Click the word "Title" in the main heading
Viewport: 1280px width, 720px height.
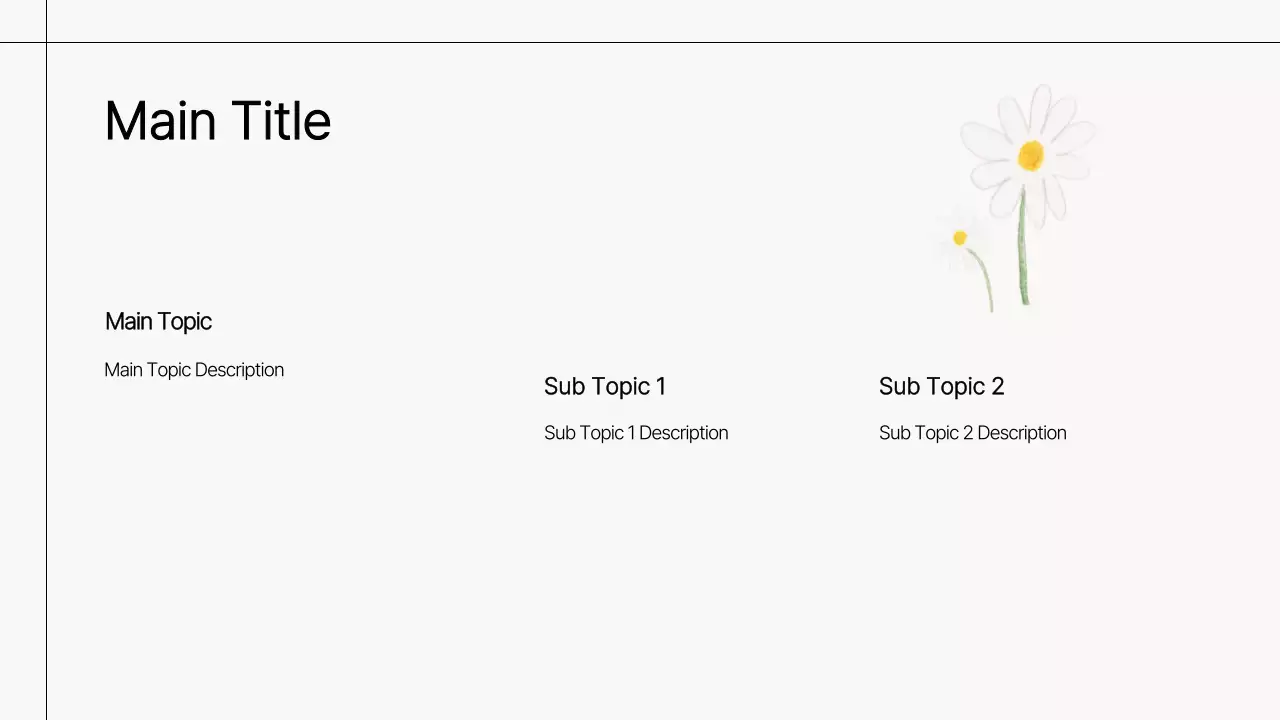click(280, 121)
